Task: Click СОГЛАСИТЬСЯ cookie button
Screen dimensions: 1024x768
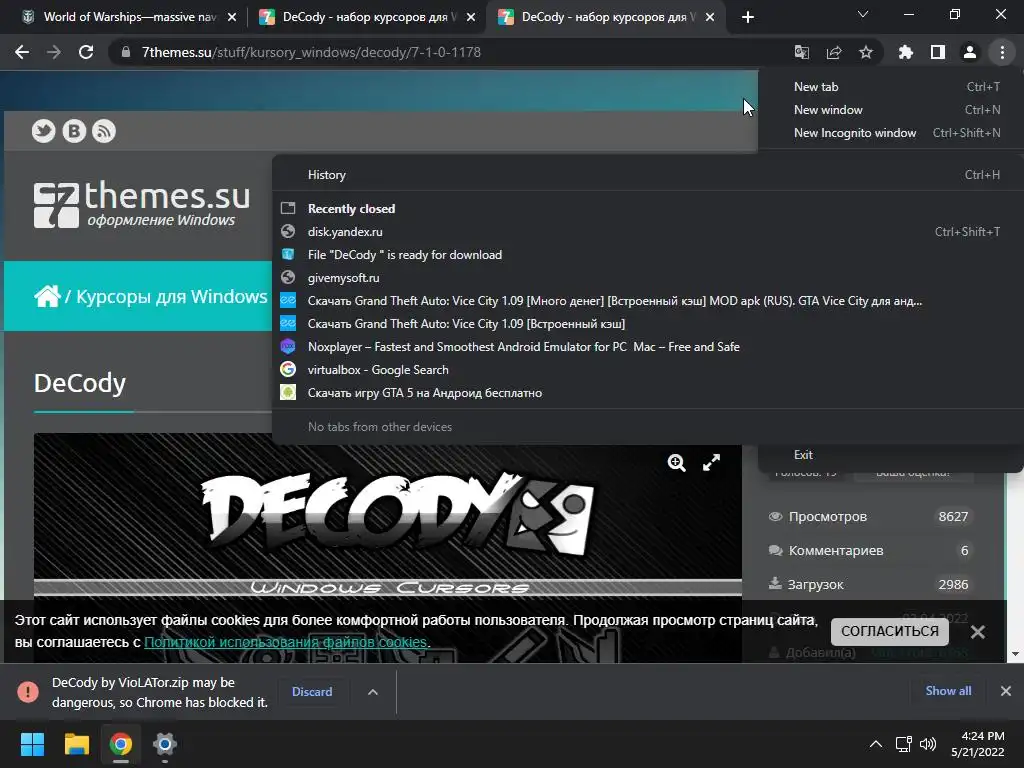Action: tap(889, 632)
